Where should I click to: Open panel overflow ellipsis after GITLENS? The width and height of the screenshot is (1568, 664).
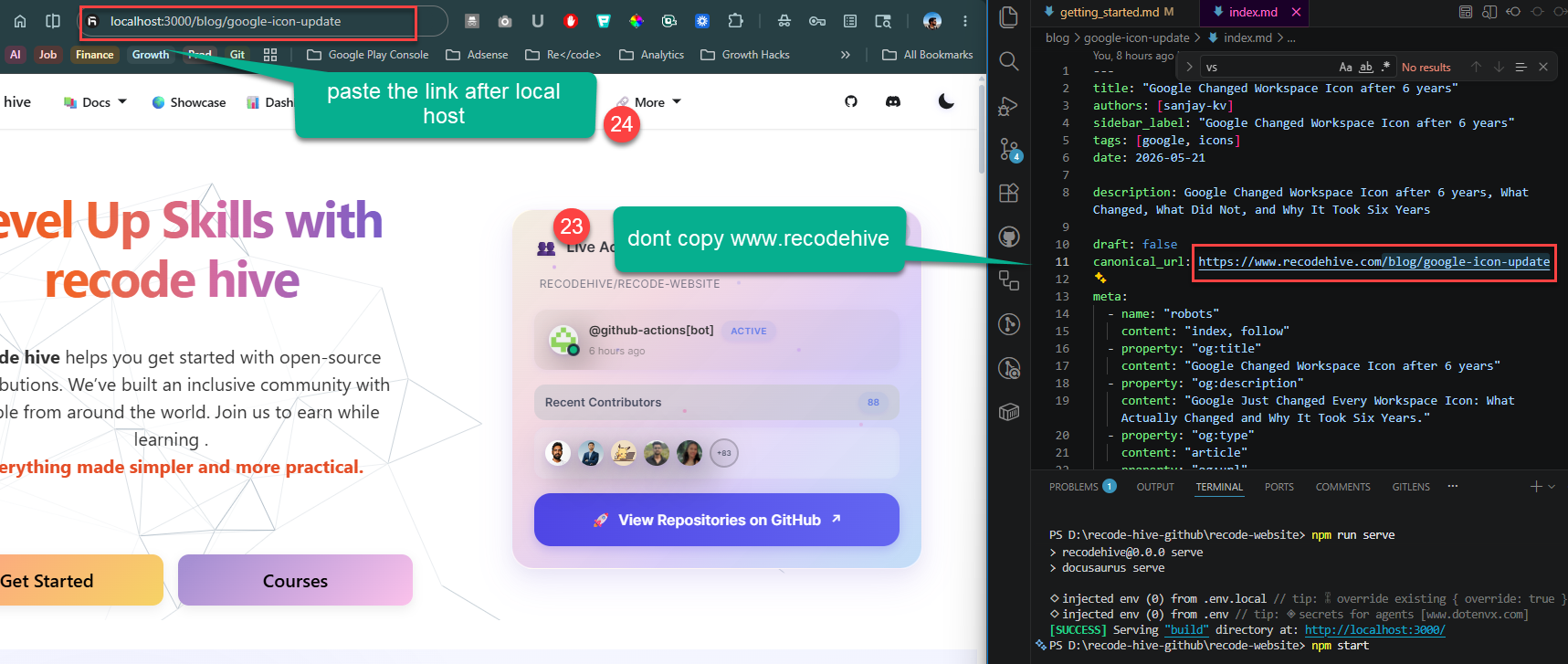pyautogui.click(x=1453, y=487)
